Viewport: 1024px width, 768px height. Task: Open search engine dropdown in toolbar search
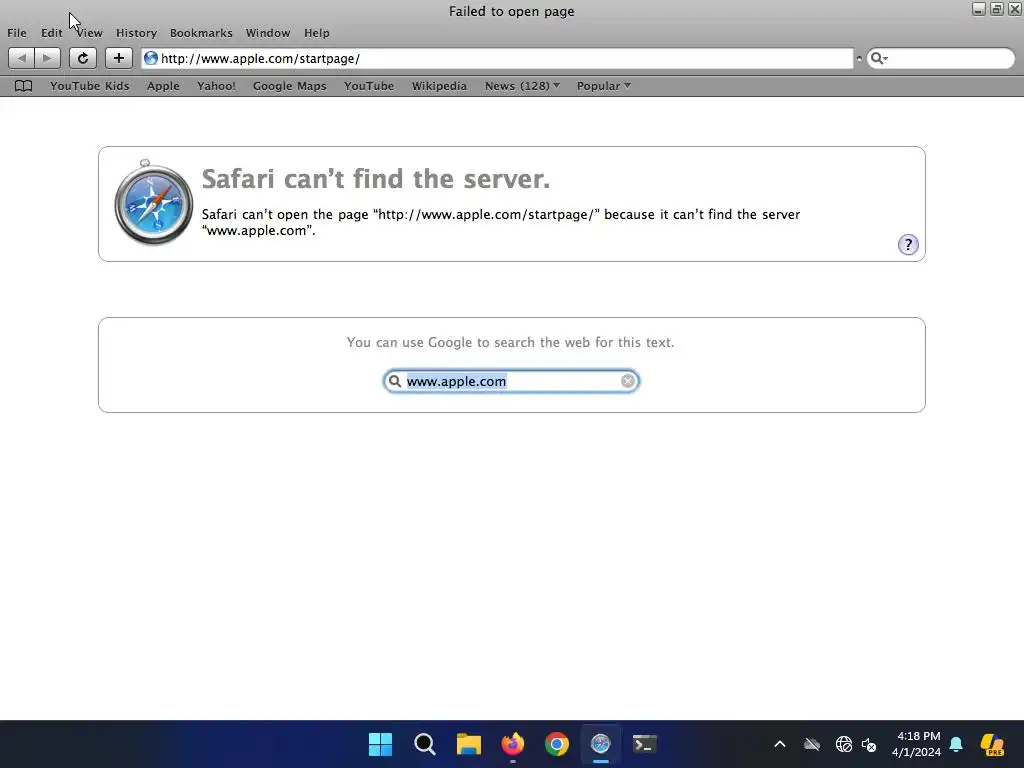(x=879, y=58)
